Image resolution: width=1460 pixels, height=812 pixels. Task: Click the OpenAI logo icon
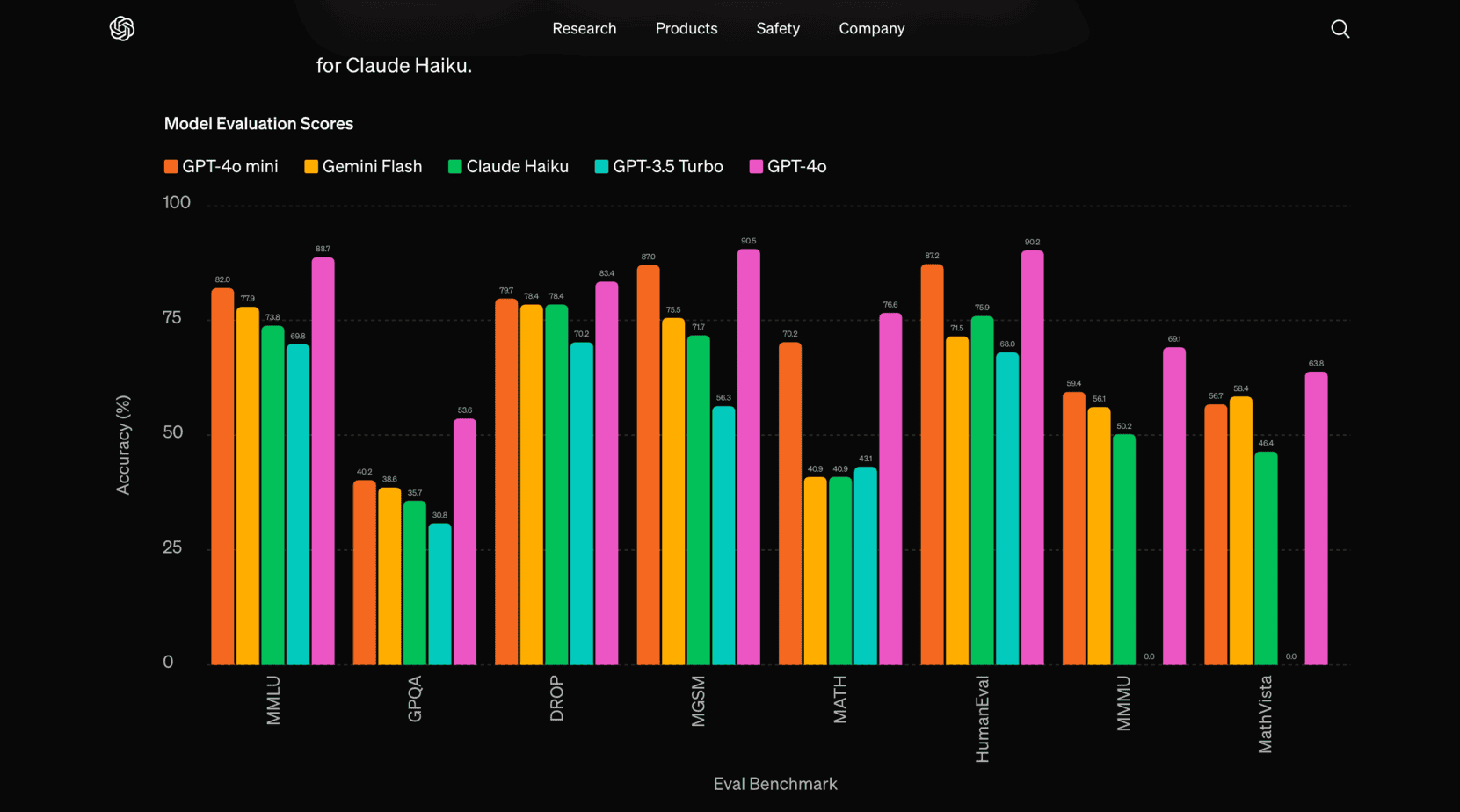(x=122, y=29)
